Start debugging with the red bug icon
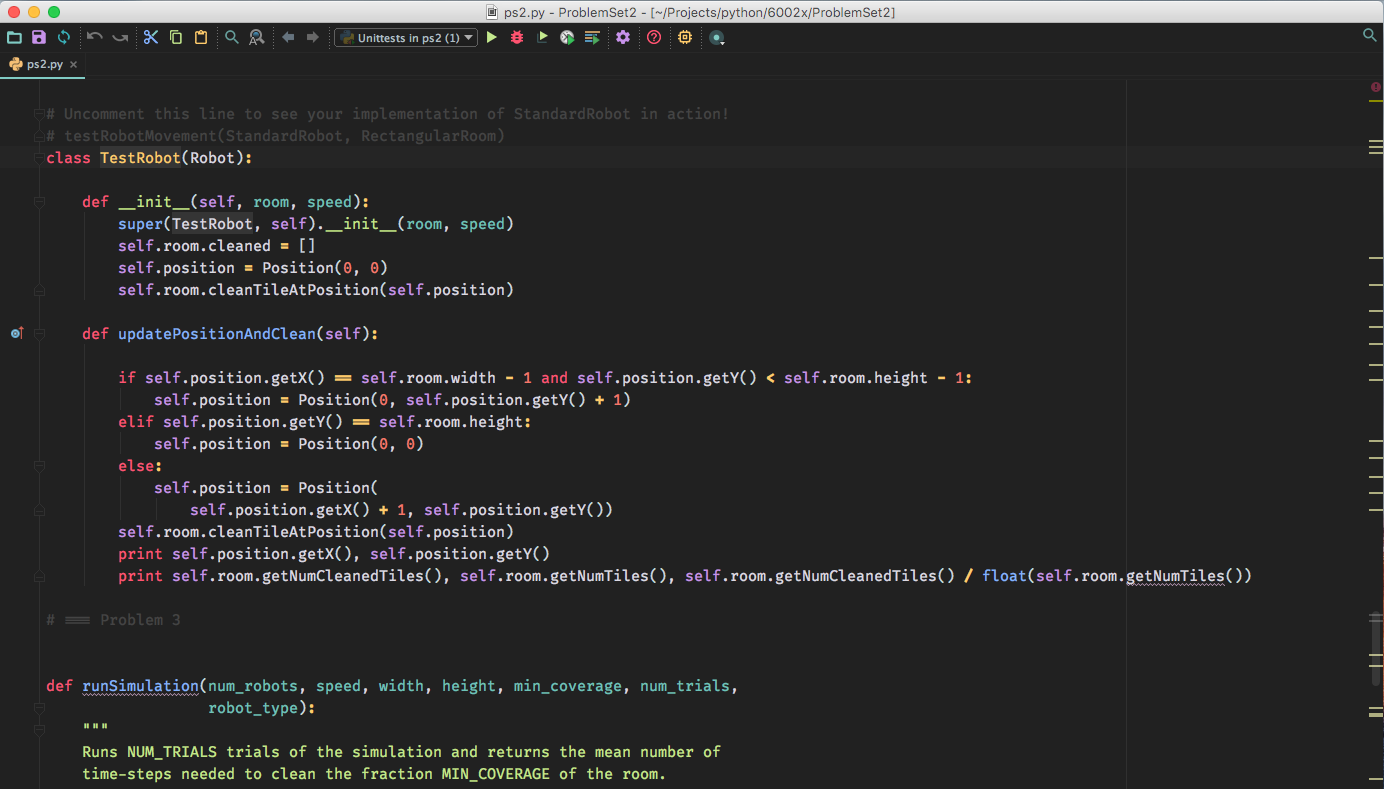Screen dimensions: 1384x789 tap(517, 37)
